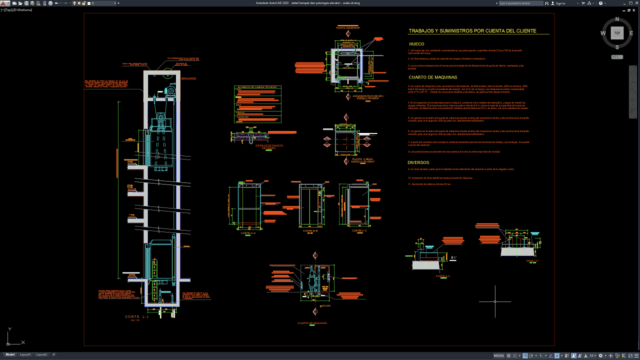Select the 'TRABAJOS Y SUMINISTROS POR CUENTA DEL CLIENTE' title
640x360 pixels.
[472, 31]
